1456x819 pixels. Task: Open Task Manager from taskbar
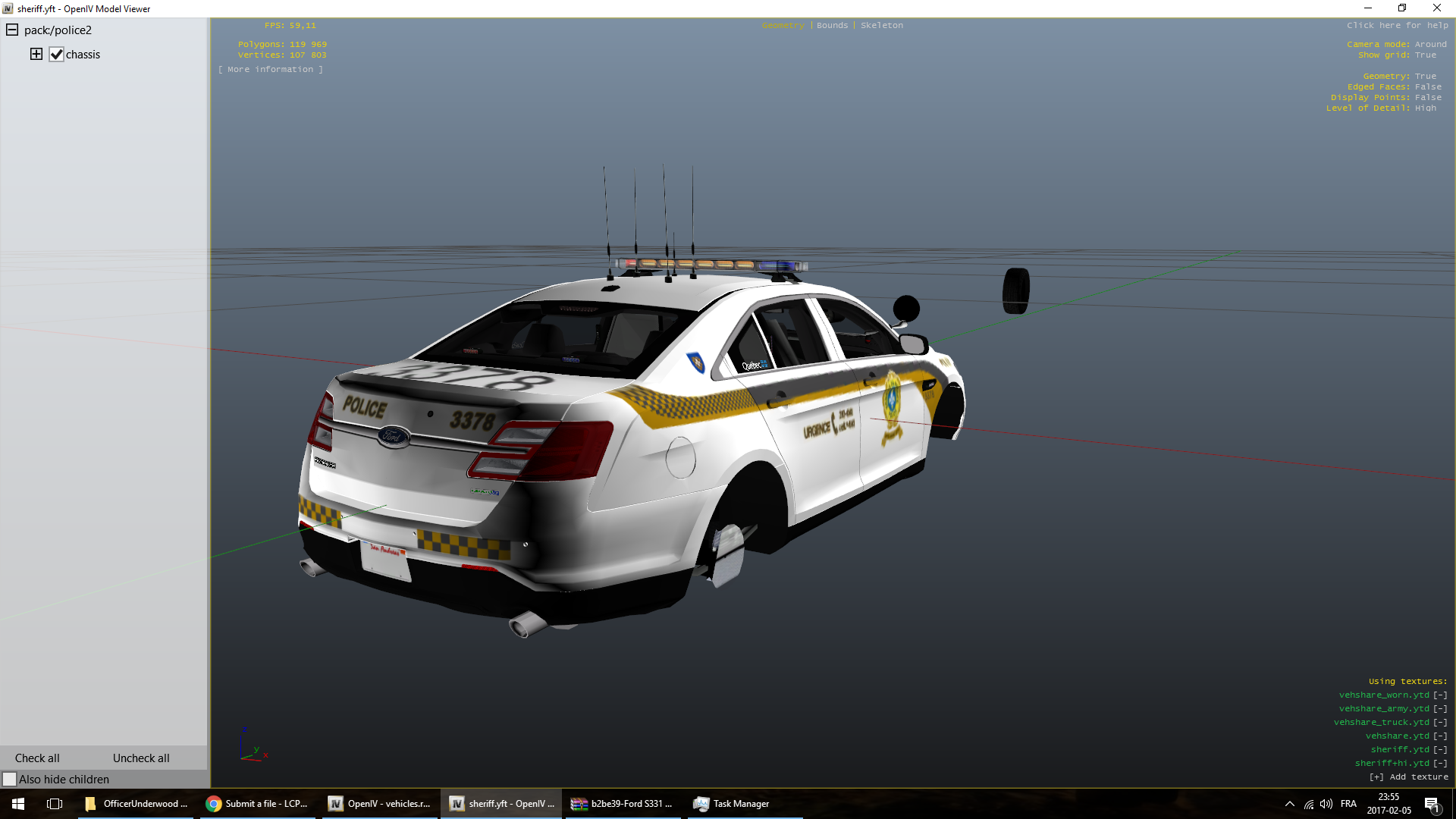tap(732, 804)
